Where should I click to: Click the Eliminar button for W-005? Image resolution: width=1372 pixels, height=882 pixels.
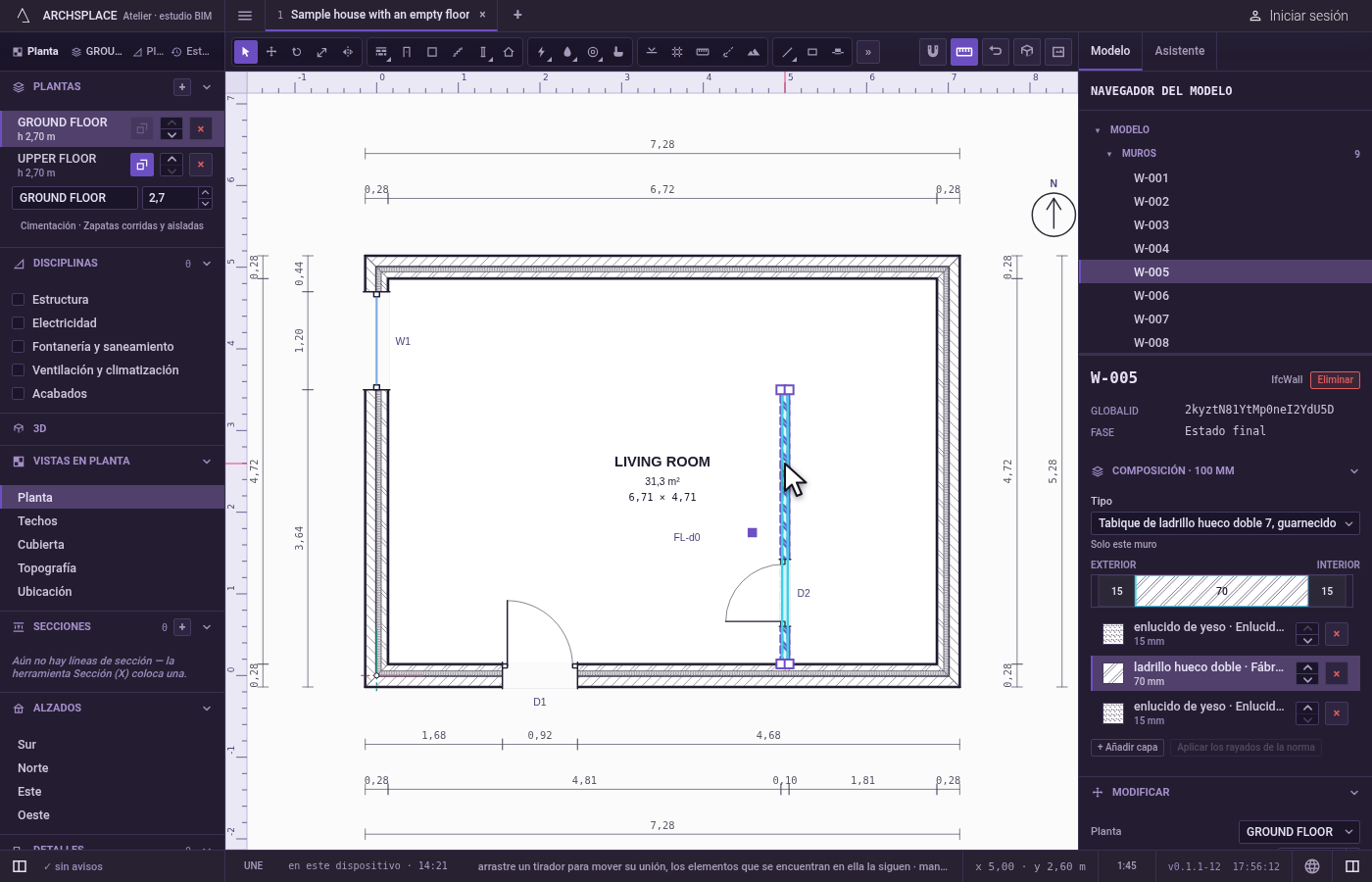point(1335,380)
